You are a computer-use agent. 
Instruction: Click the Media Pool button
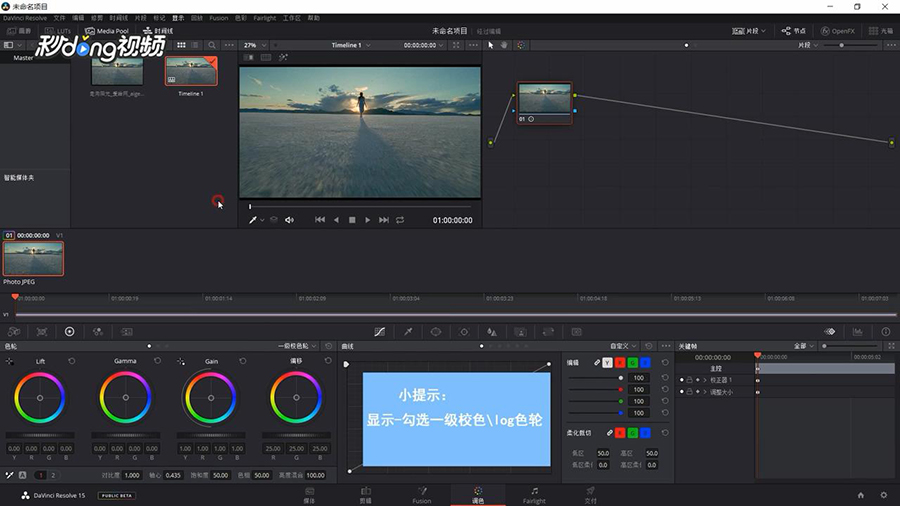coord(107,31)
